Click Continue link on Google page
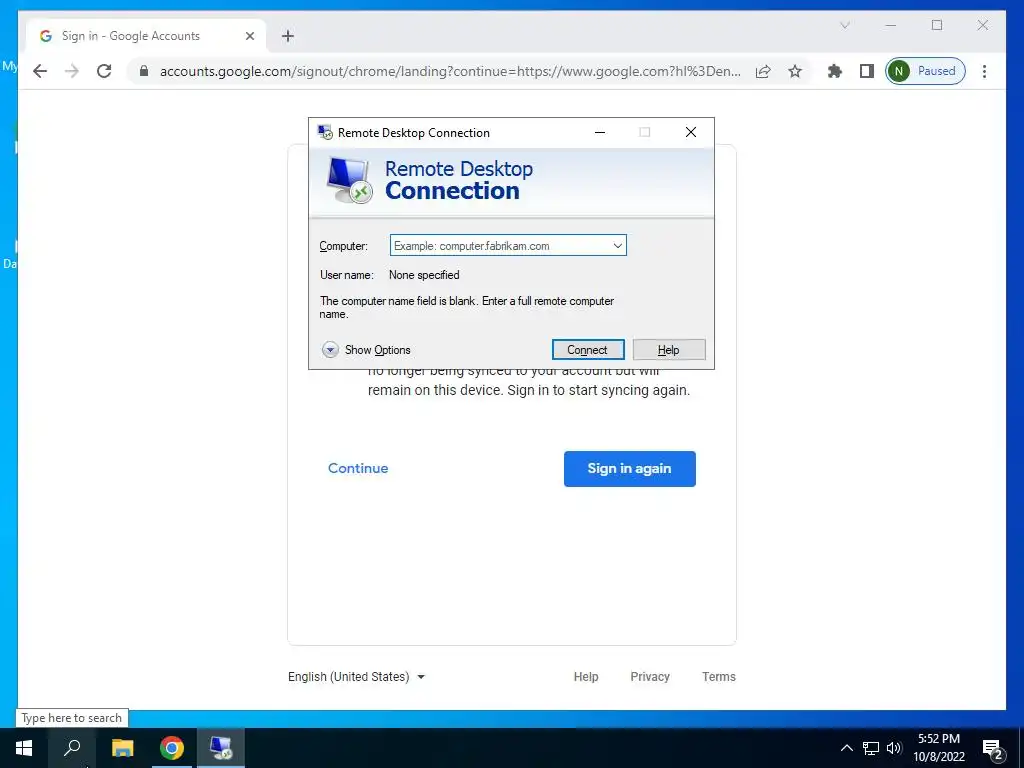The image size is (1024, 768). 358,468
